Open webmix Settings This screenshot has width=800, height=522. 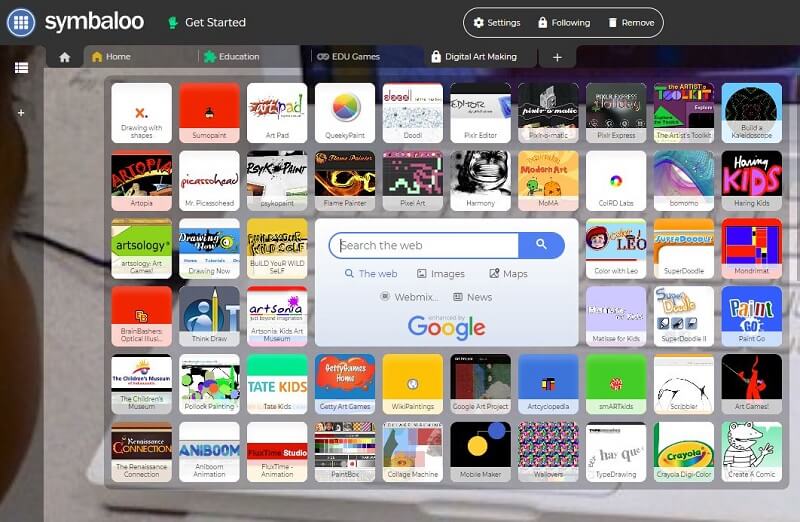click(x=497, y=22)
